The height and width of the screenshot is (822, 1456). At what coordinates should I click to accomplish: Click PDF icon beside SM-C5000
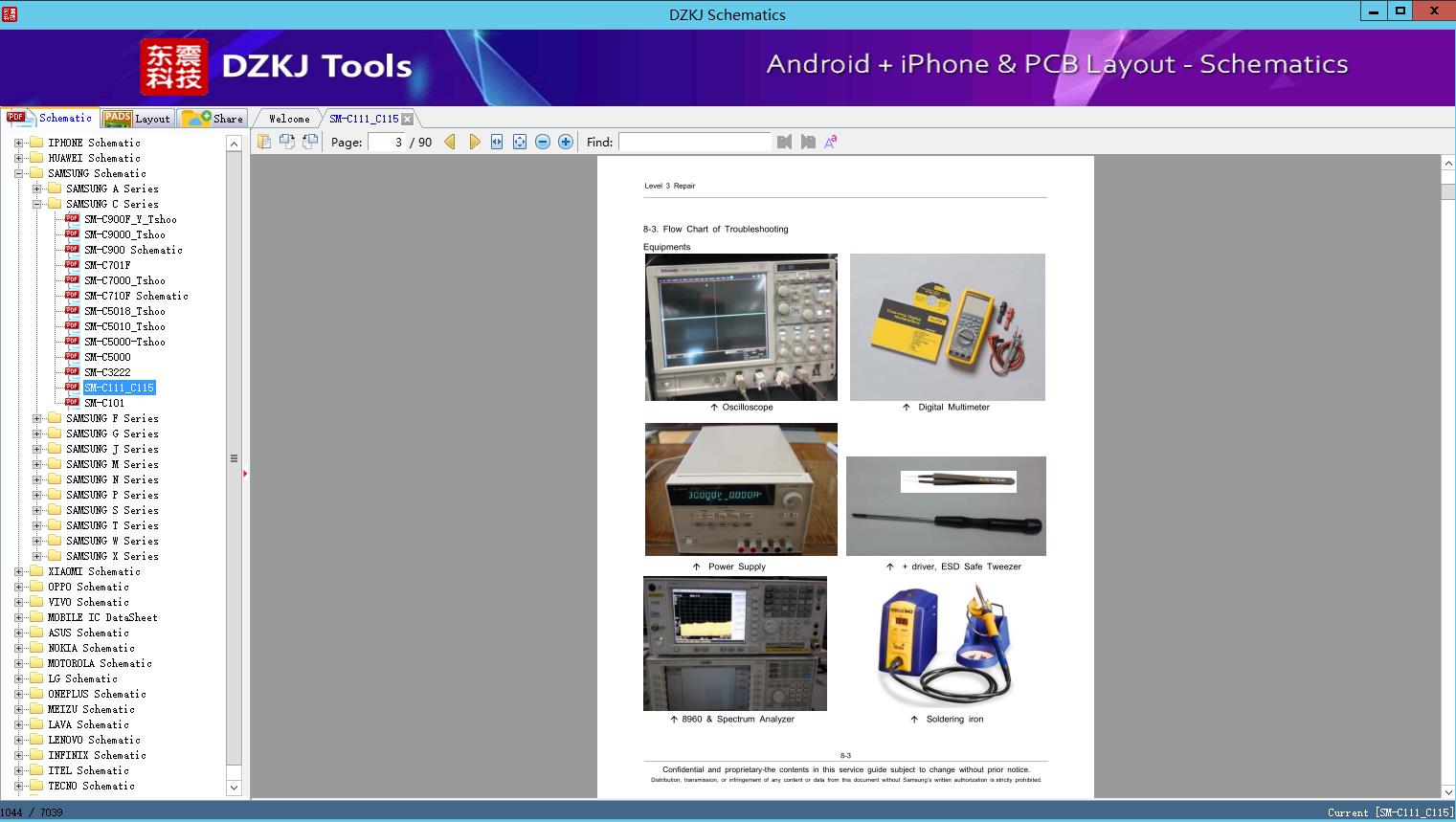pyautogui.click(x=72, y=356)
